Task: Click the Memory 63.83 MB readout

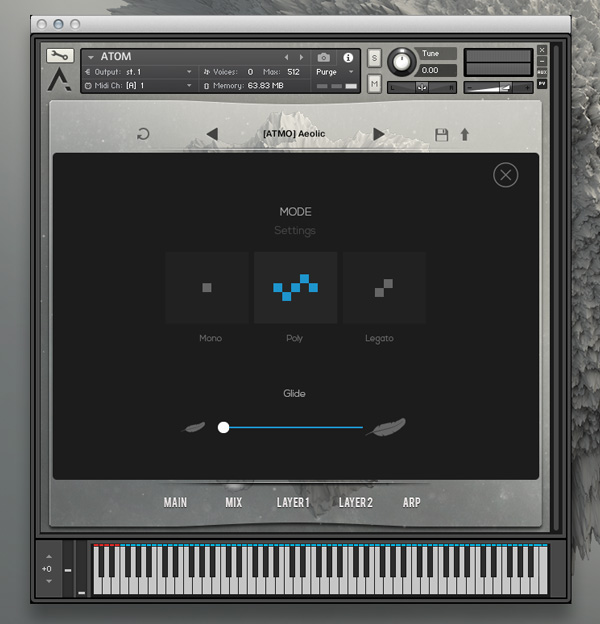Action: [x=265, y=86]
